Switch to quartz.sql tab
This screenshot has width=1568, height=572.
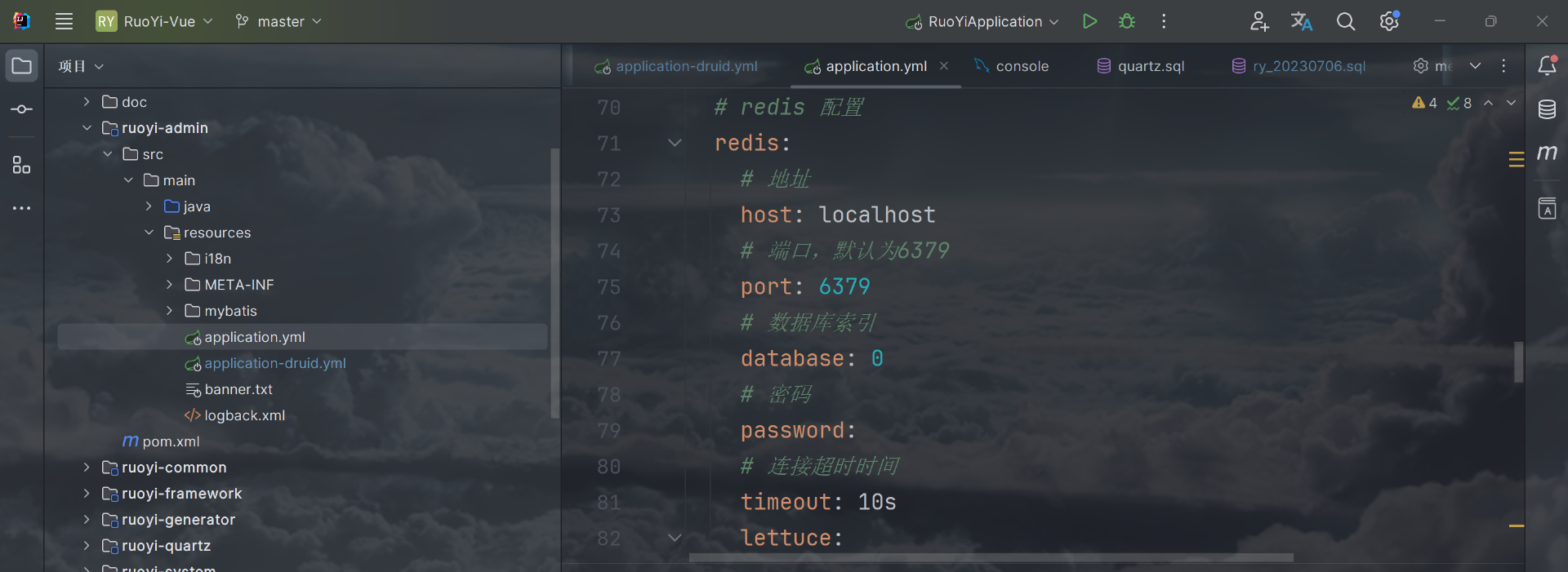pyautogui.click(x=1141, y=66)
